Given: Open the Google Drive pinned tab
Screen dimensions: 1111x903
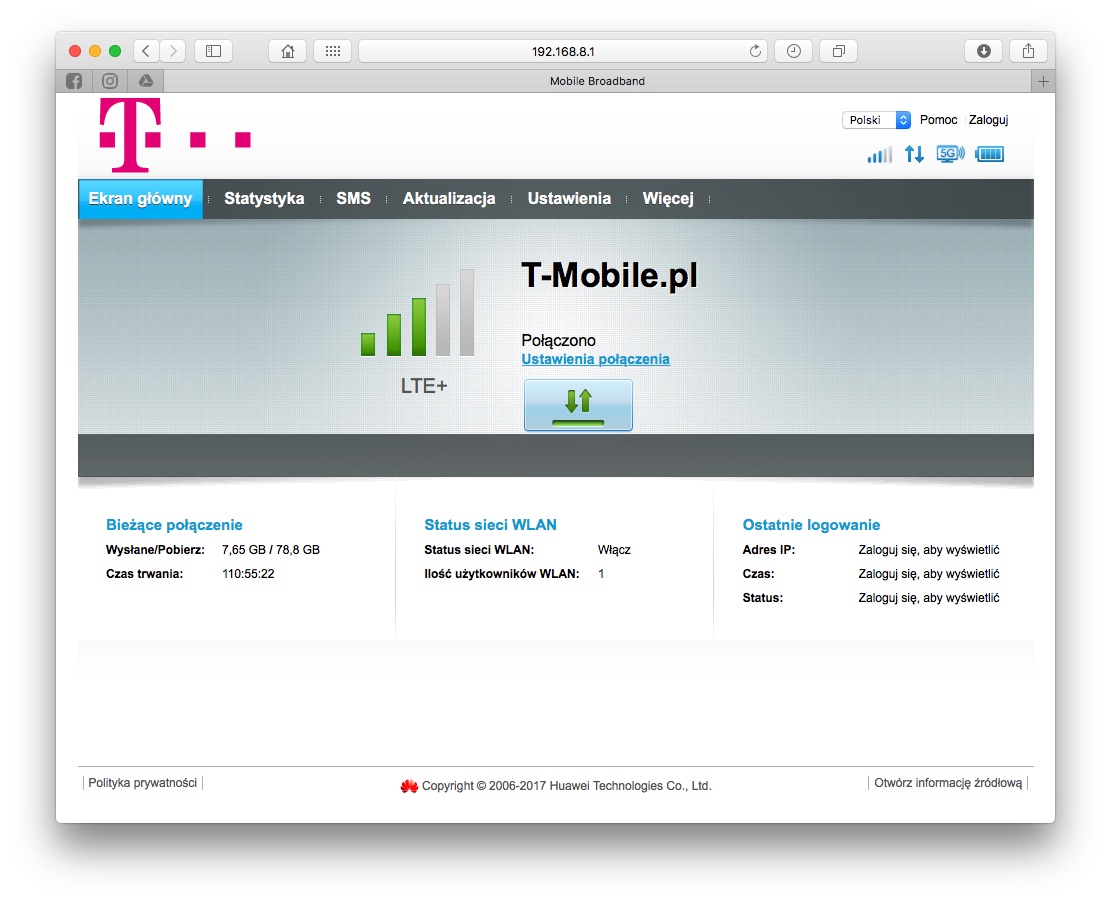Looking at the screenshot, I should (x=146, y=81).
